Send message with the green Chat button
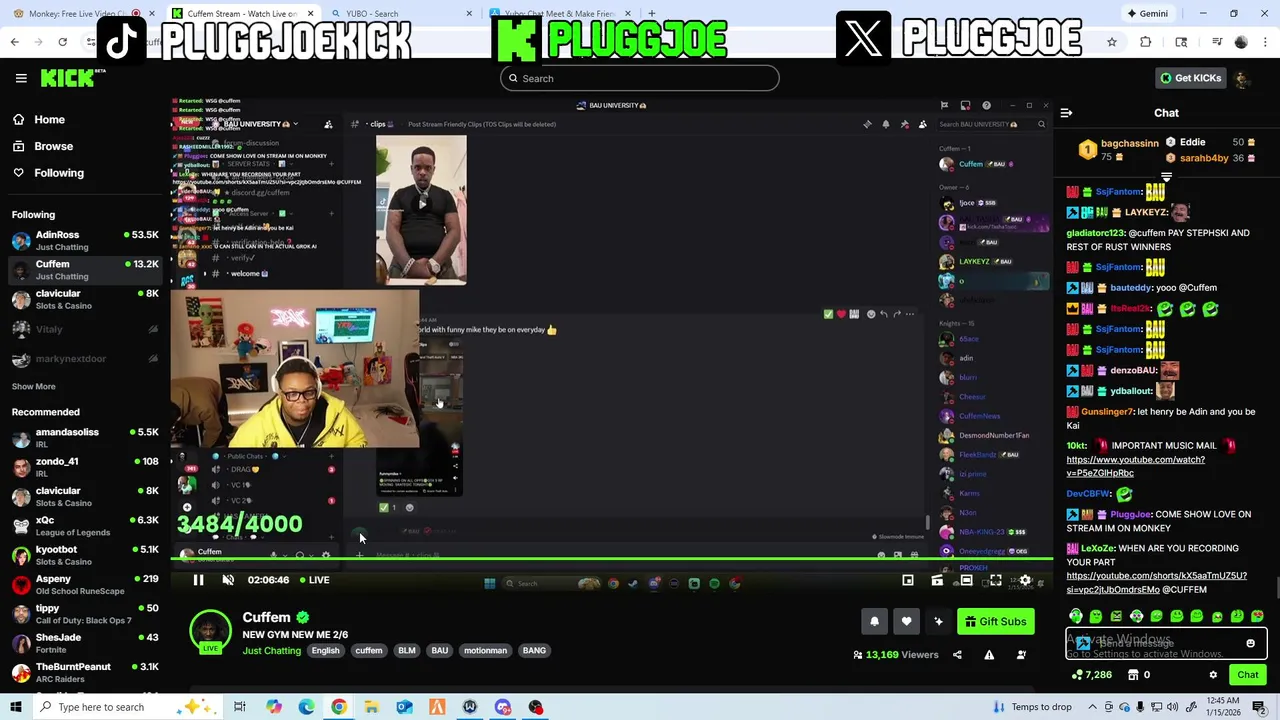Viewport: 1280px width, 720px height. tap(1248, 675)
